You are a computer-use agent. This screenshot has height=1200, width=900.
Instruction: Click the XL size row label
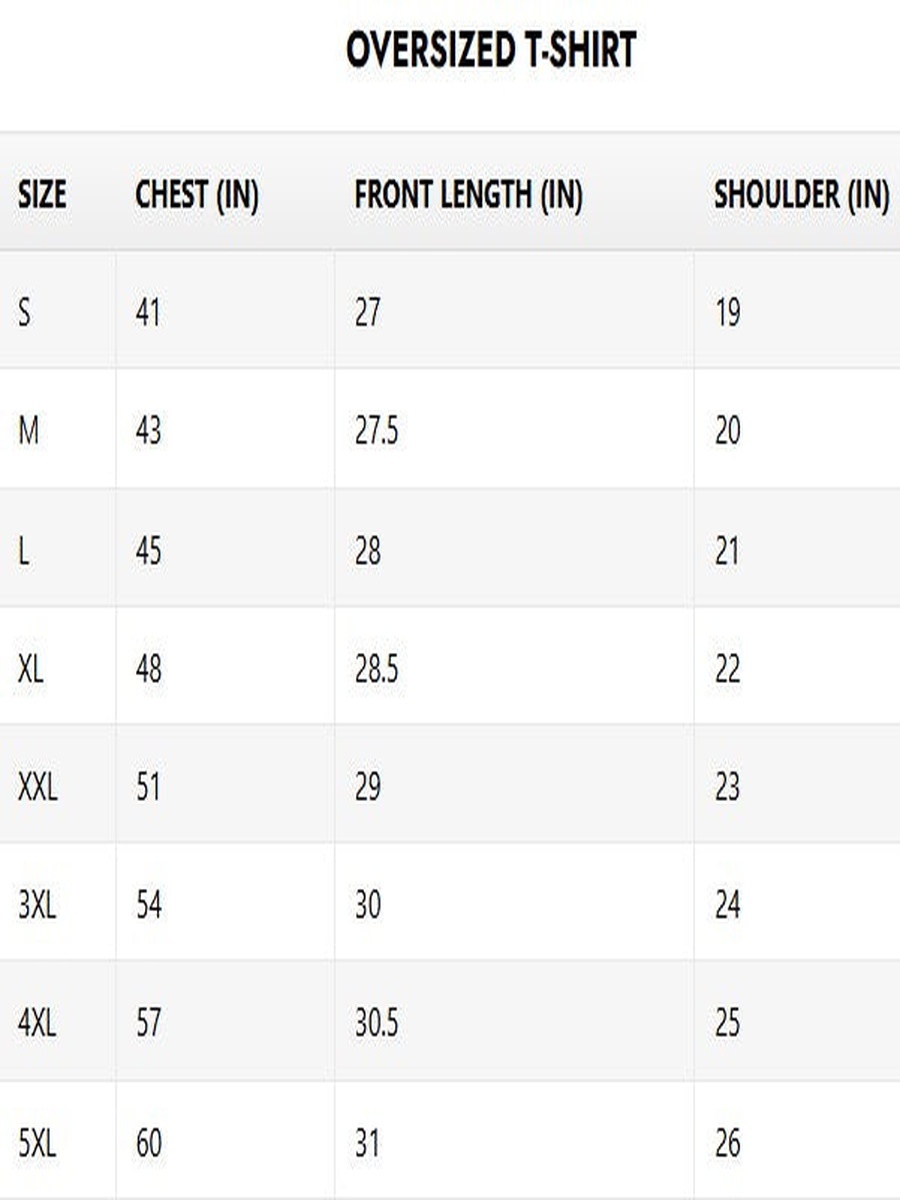[x=30, y=668]
